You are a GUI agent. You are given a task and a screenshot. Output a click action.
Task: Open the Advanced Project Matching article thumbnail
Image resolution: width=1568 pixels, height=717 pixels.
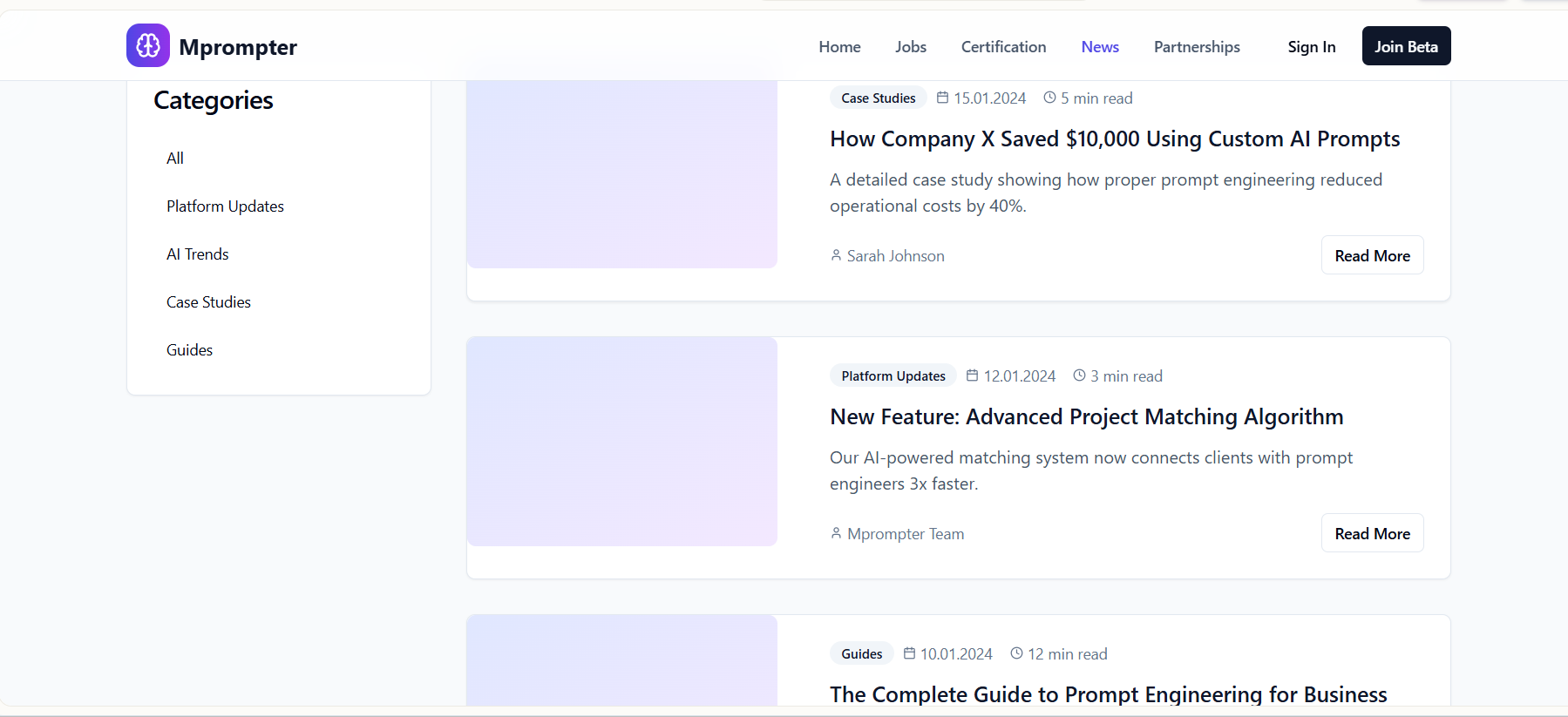click(622, 442)
